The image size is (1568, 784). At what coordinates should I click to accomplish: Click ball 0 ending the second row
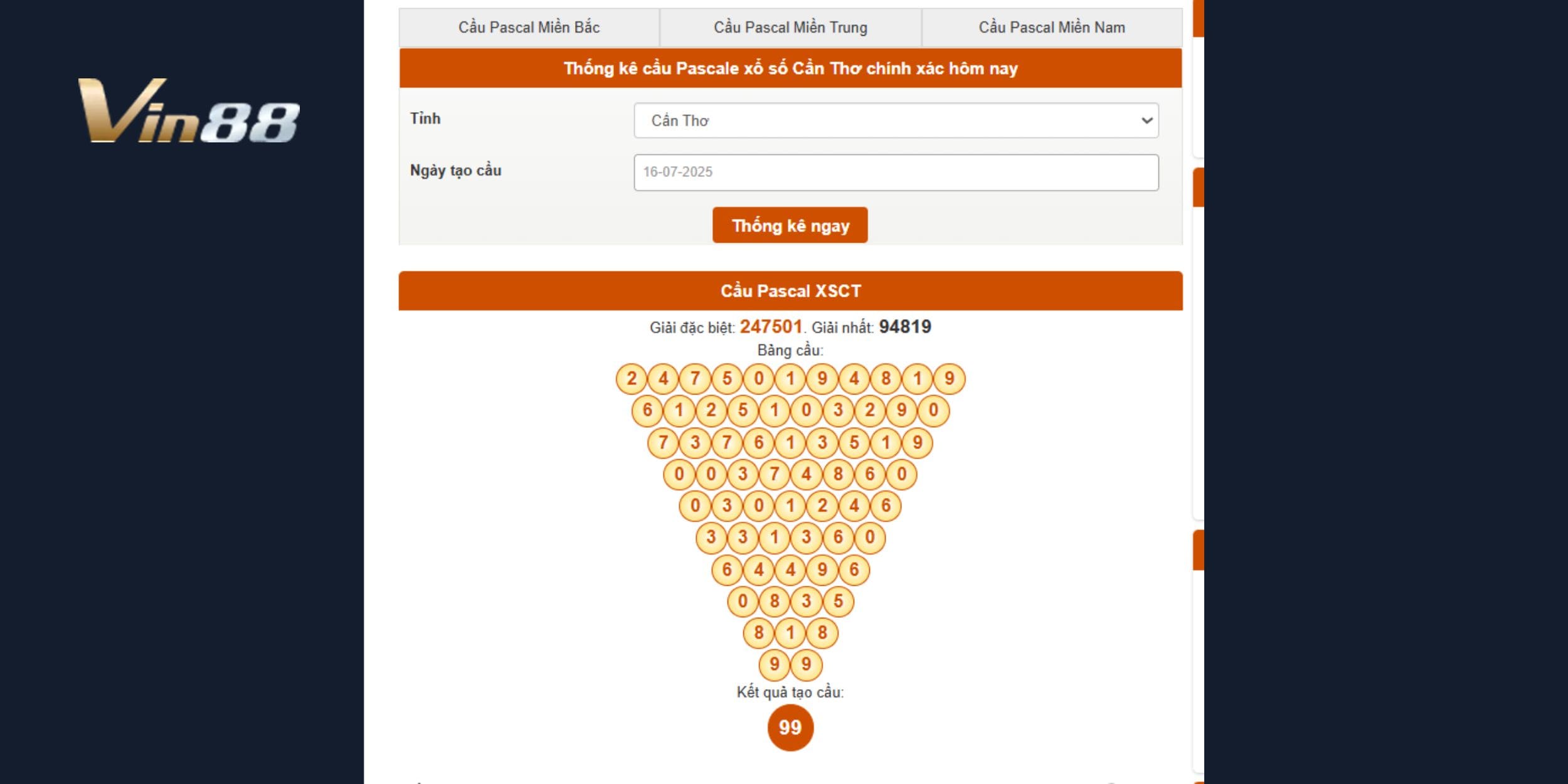tap(933, 410)
